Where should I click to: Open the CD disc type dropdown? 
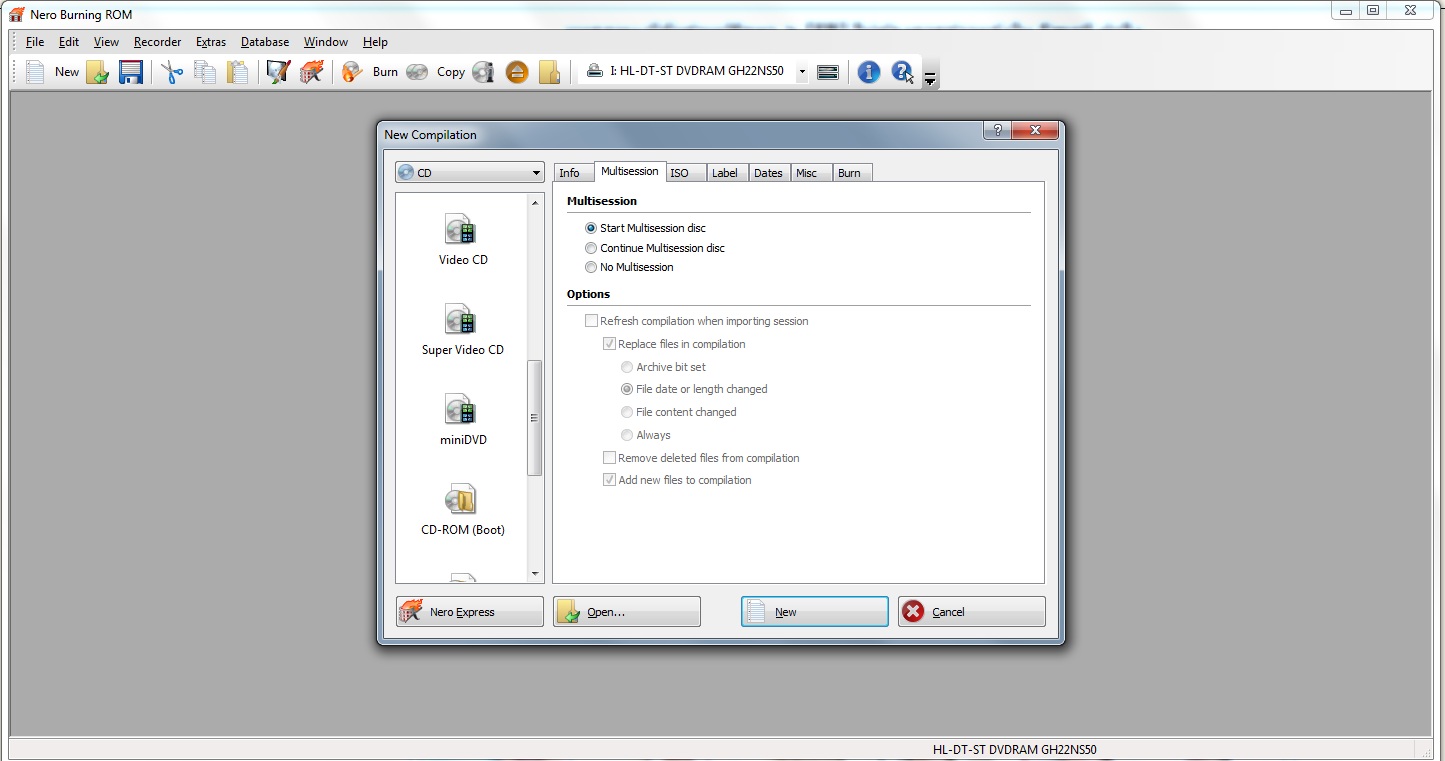click(x=469, y=173)
